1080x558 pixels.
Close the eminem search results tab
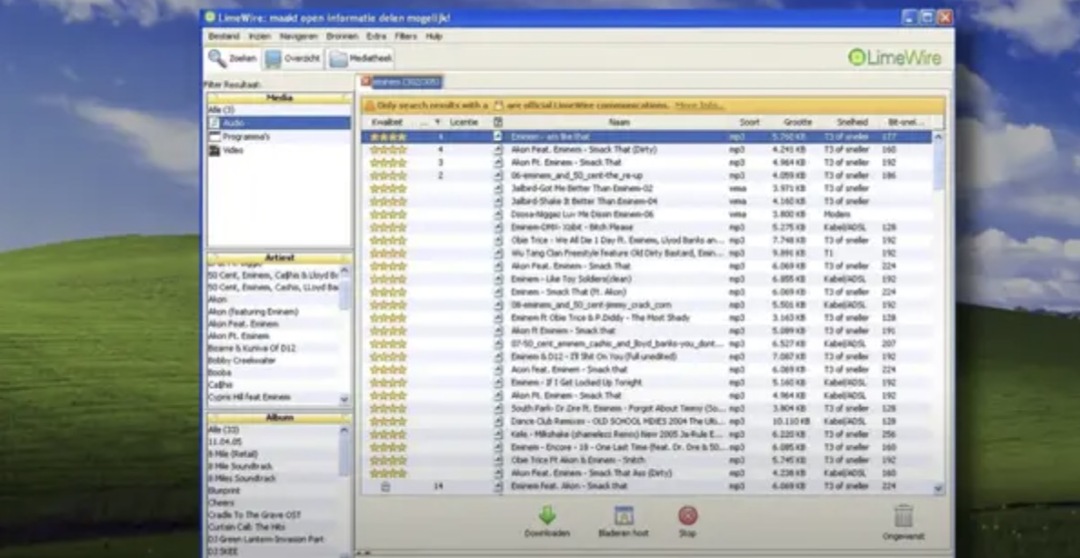(x=366, y=82)
